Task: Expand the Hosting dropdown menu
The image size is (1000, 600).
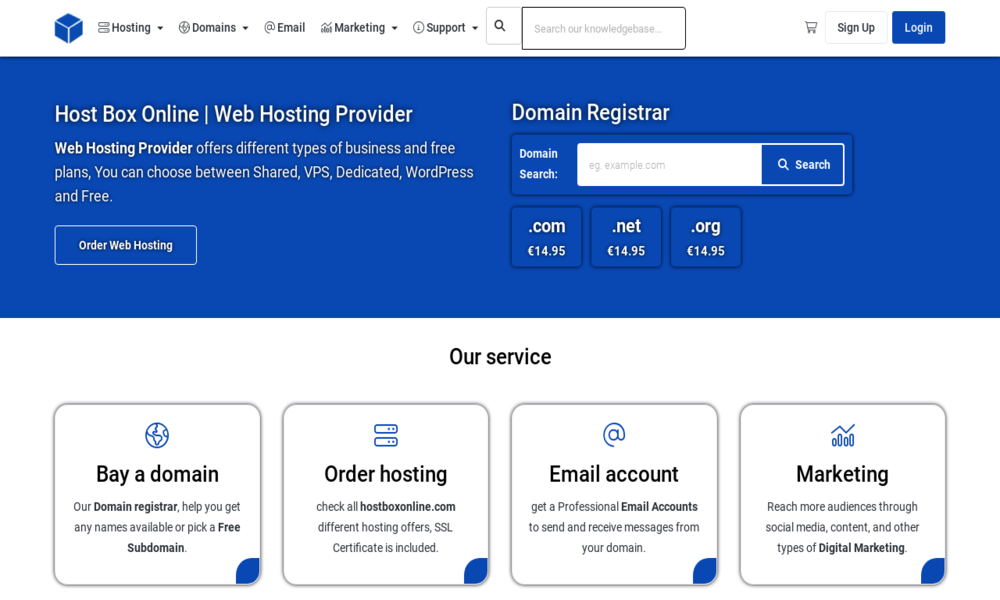Action: (x=131, y=28)
